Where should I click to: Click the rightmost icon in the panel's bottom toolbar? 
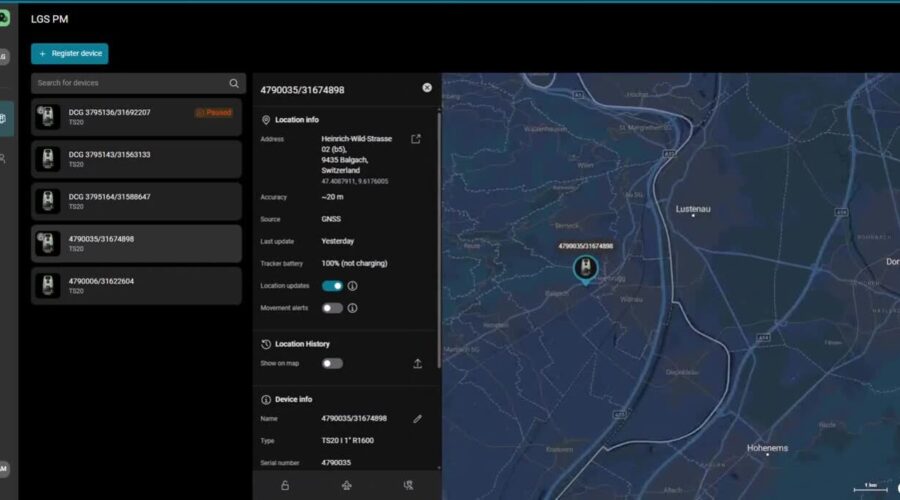(408, 485)
